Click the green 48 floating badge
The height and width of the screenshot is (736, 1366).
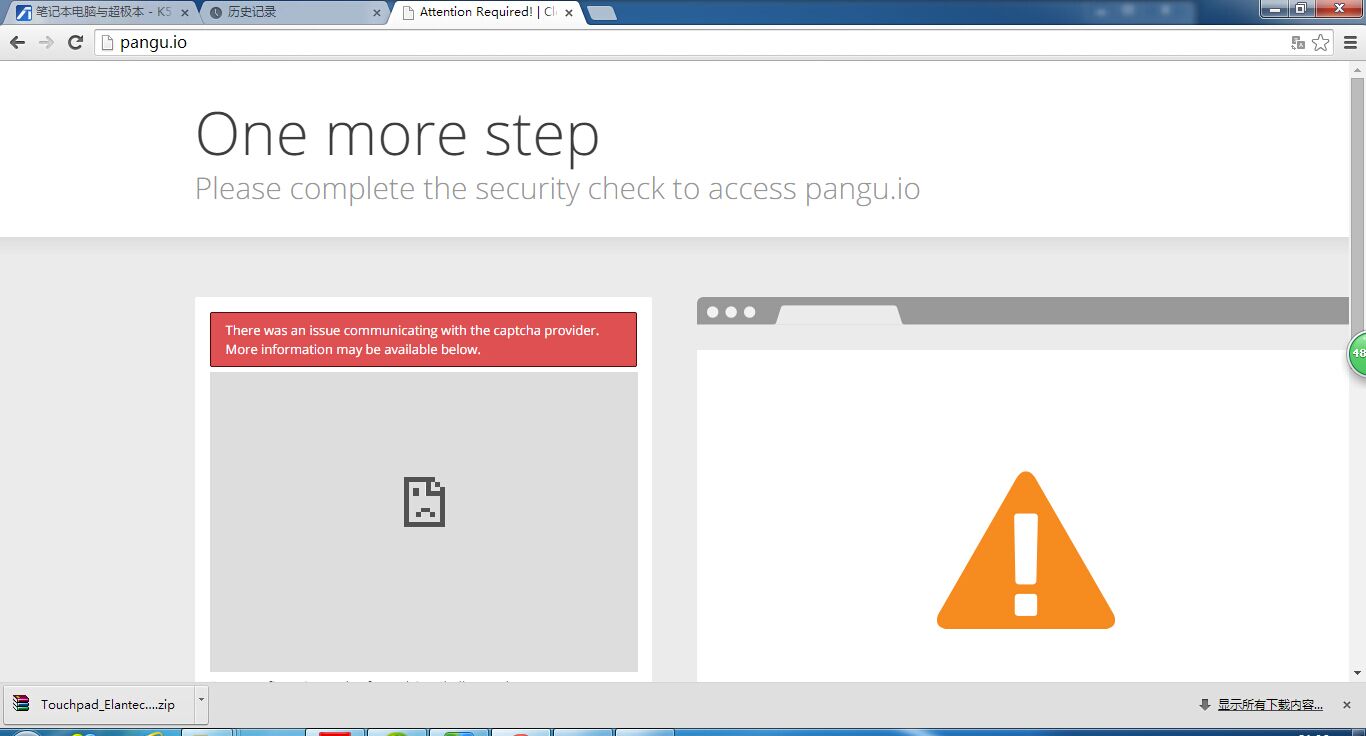tap(1357, 353)
